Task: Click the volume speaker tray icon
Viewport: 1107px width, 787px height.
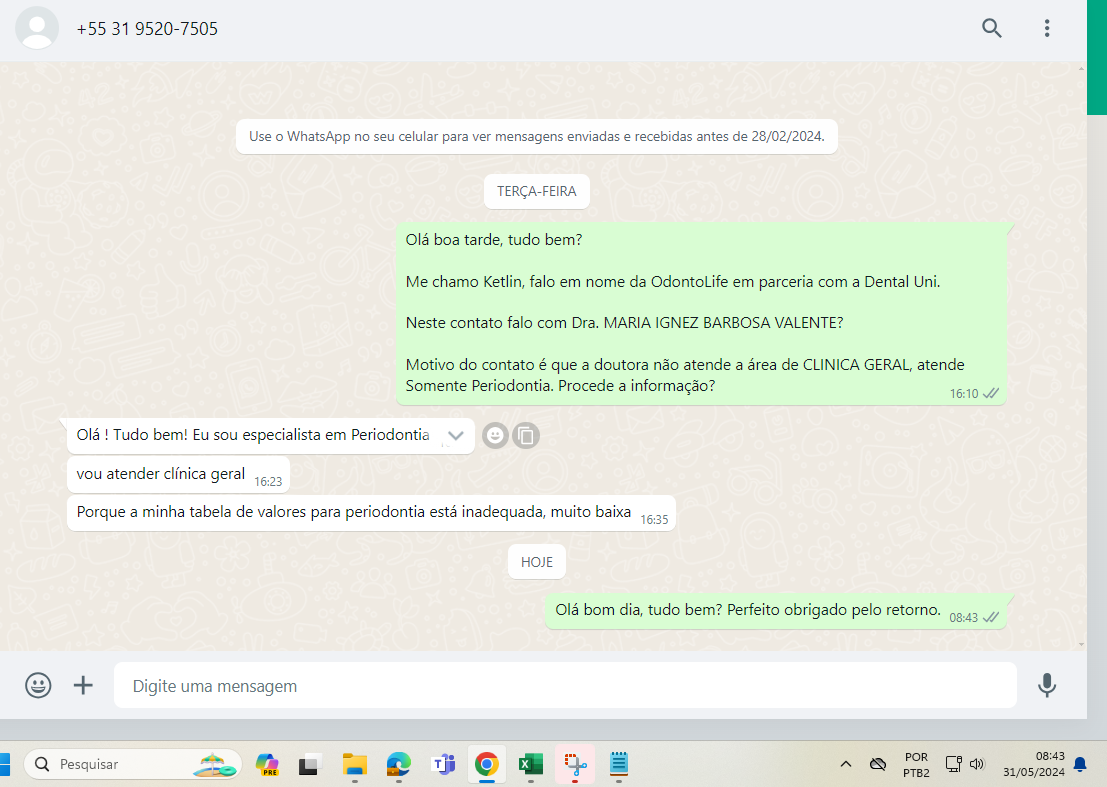Action: [x=977, y=764]
